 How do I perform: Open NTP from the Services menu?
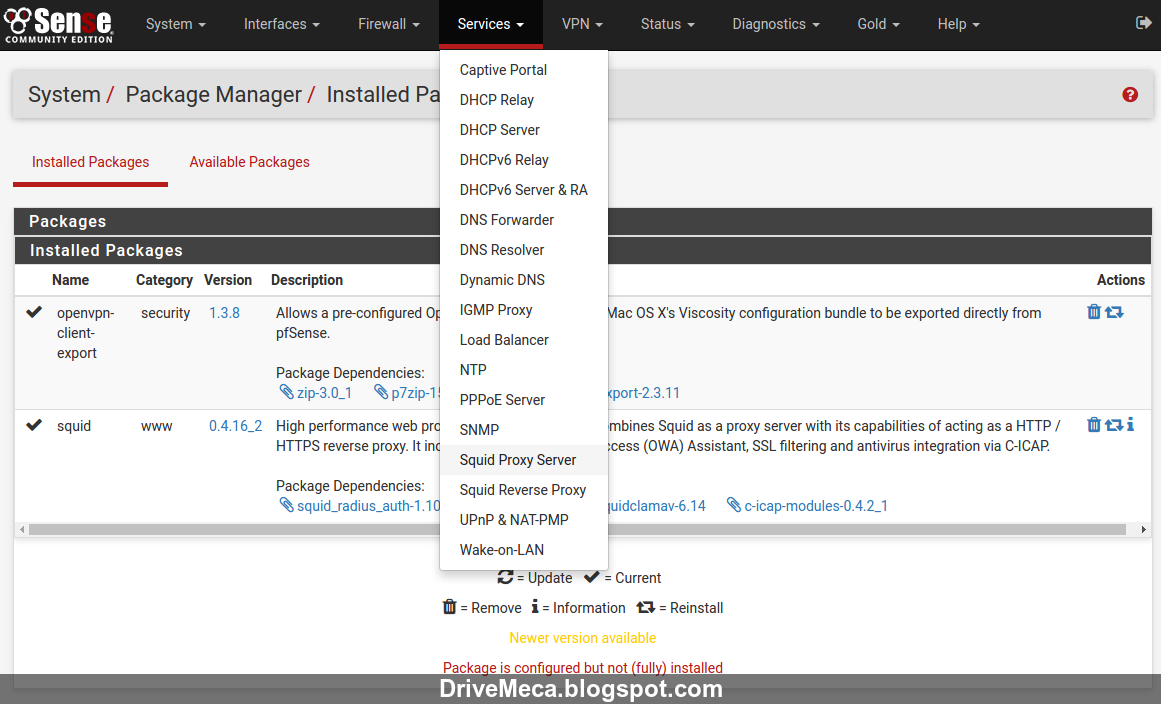click(x=523, y=369)
